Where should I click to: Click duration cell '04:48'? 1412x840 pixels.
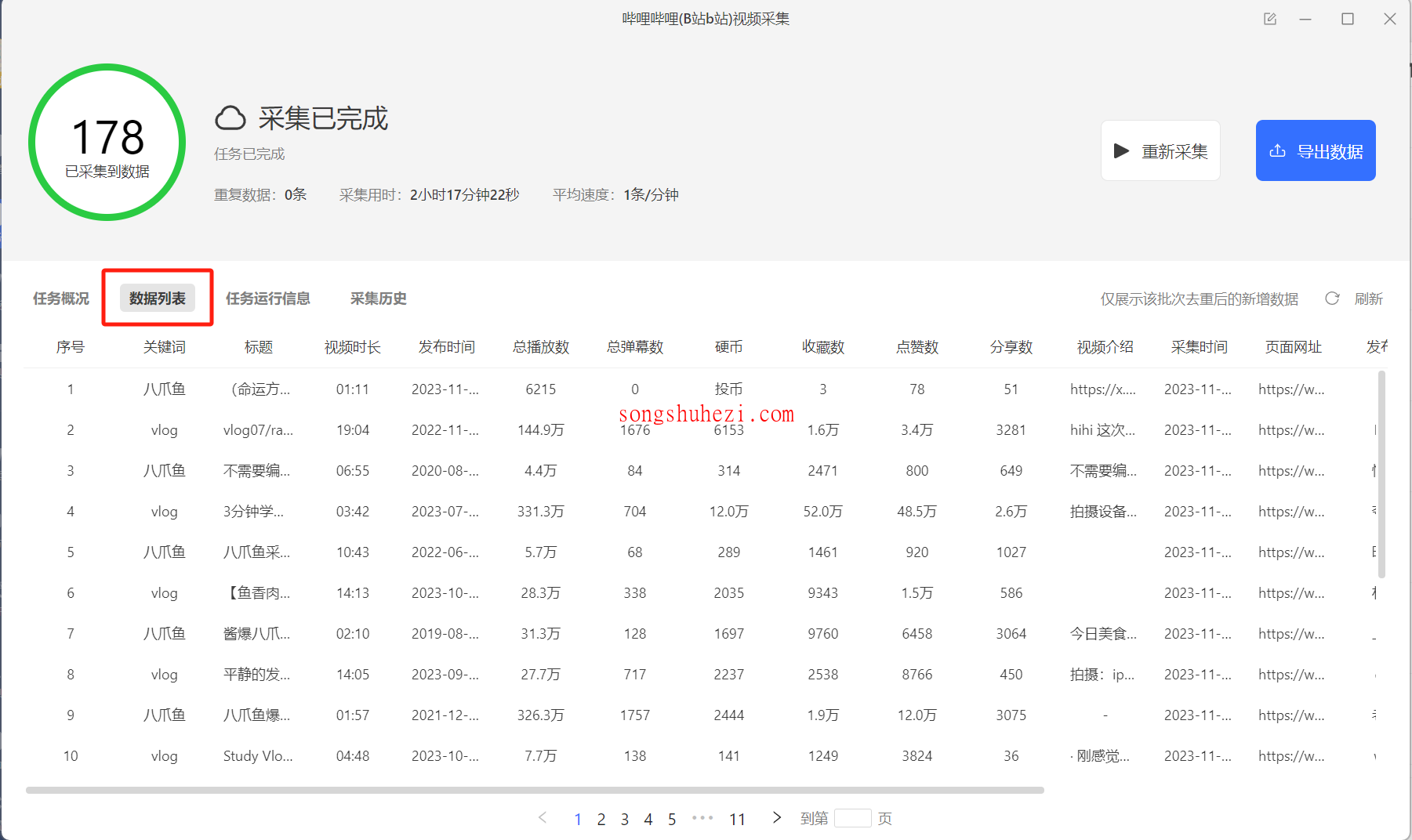pos(353,756)
